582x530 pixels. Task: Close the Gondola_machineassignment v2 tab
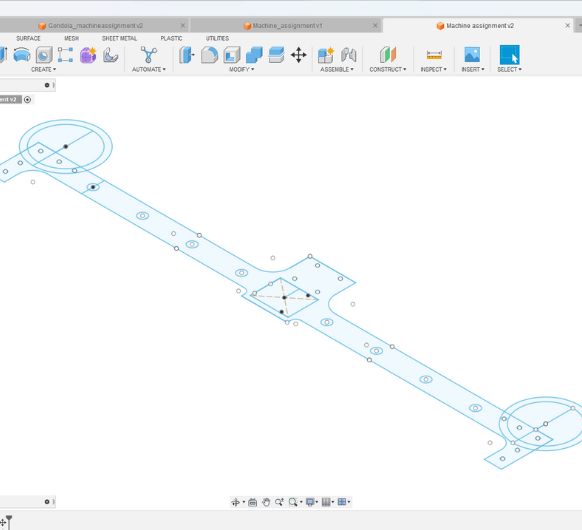pos(183,25)
